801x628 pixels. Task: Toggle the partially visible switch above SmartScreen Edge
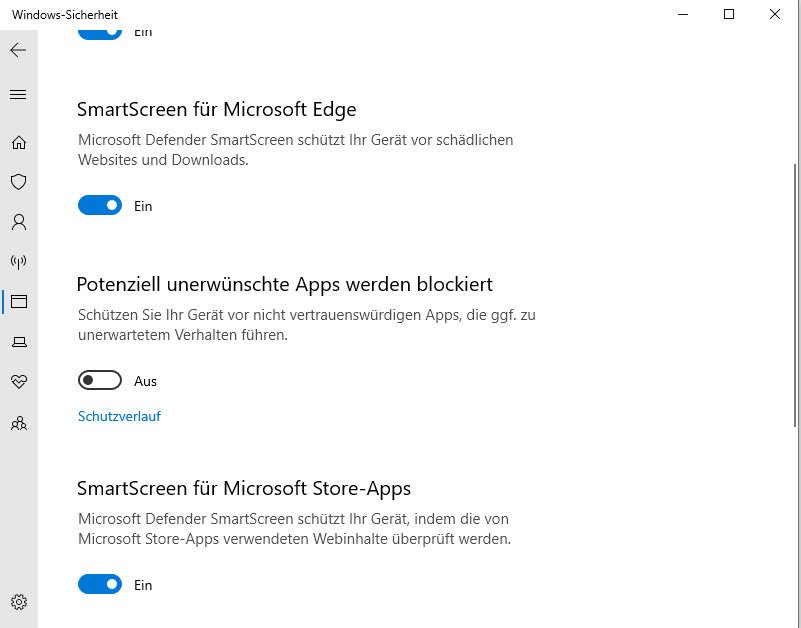pos(100,31)
